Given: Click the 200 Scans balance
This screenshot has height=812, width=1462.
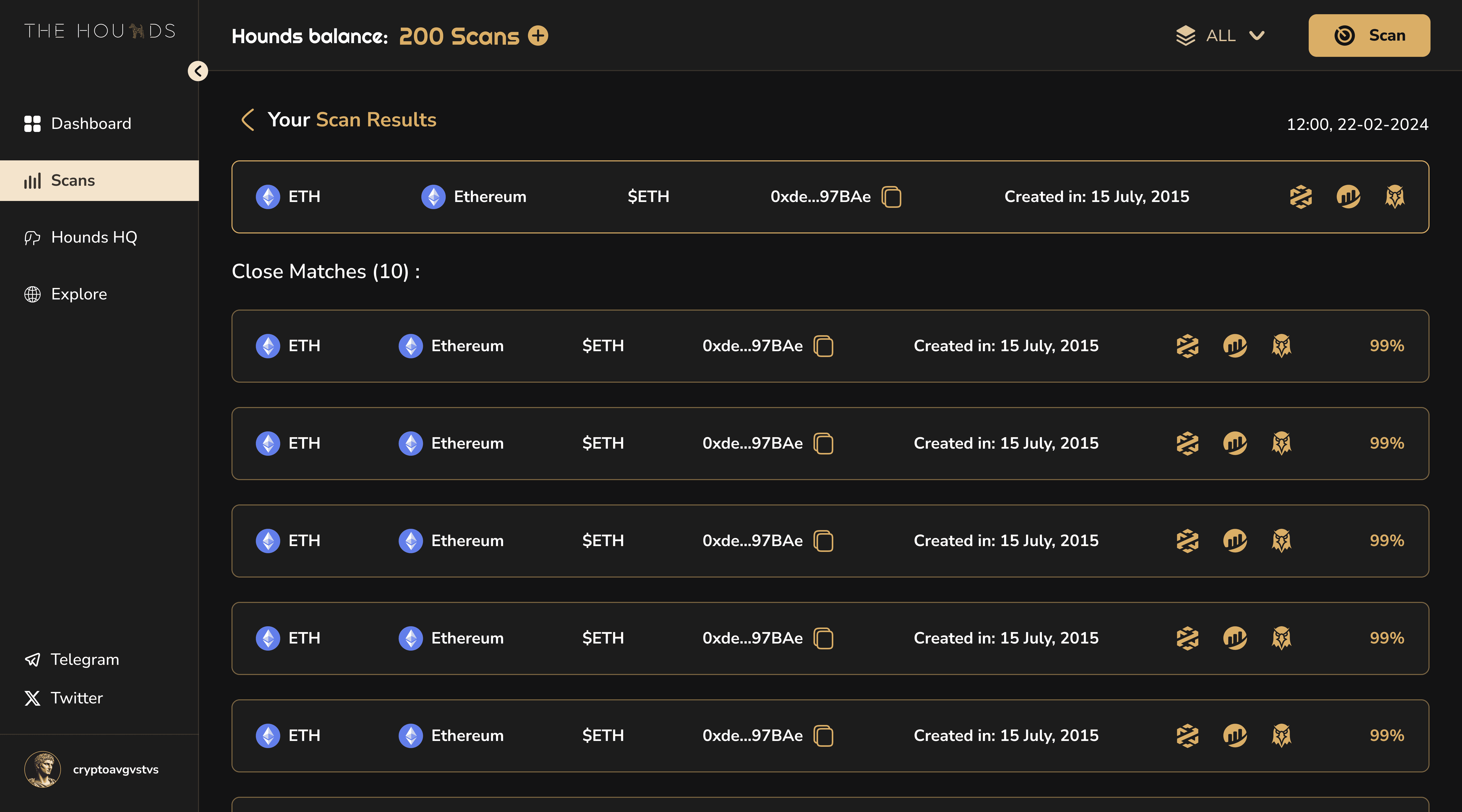Looking at the screenshot, I should tap(459, 36).
